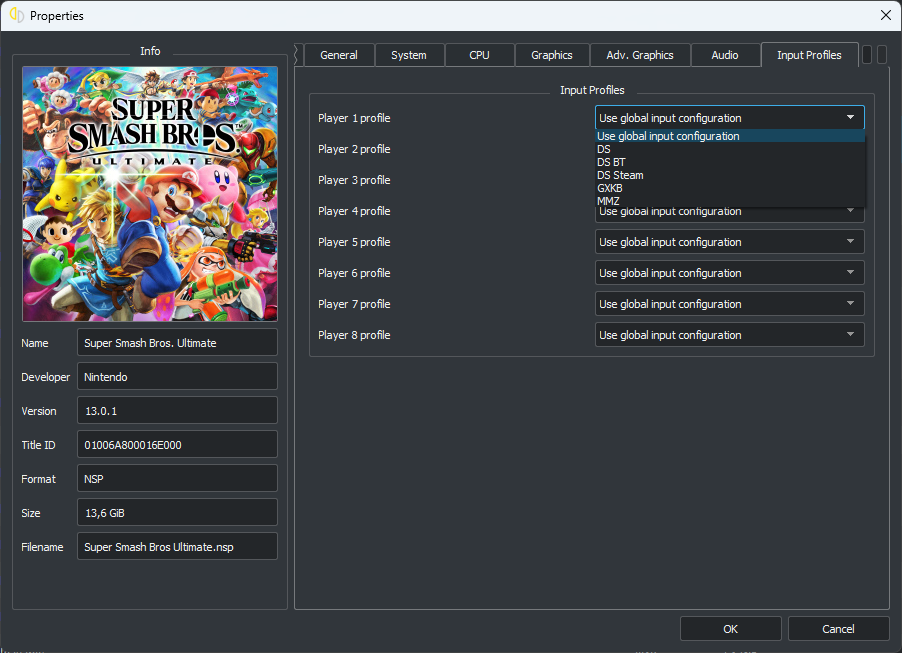Click the Player 1 profile dropdown arrow
Screen dimensions: 902x653
pyautogui.click(x=850, y=118)
